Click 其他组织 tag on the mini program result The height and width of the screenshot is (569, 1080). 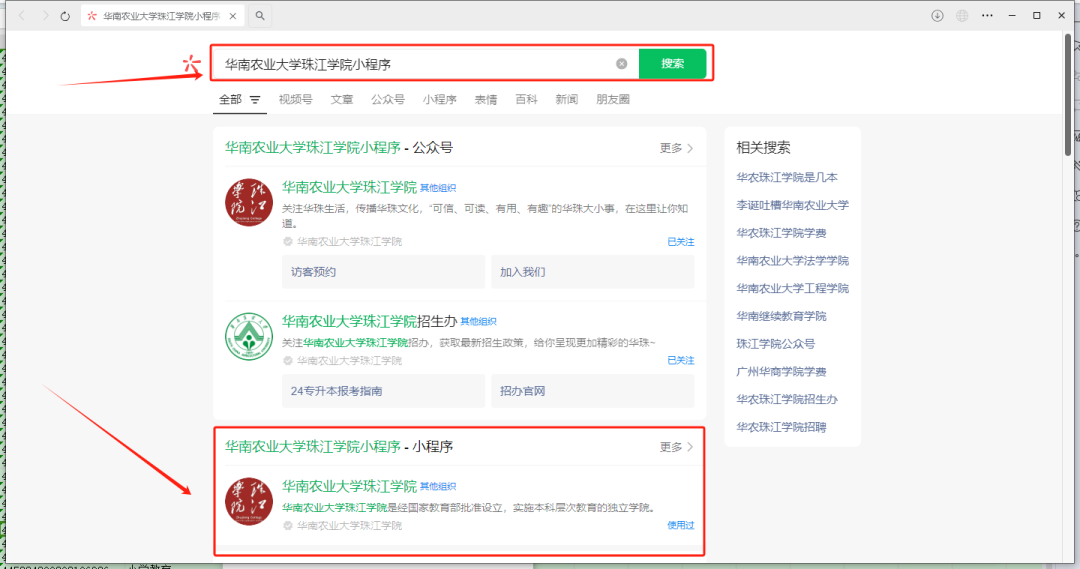point(437,486)
